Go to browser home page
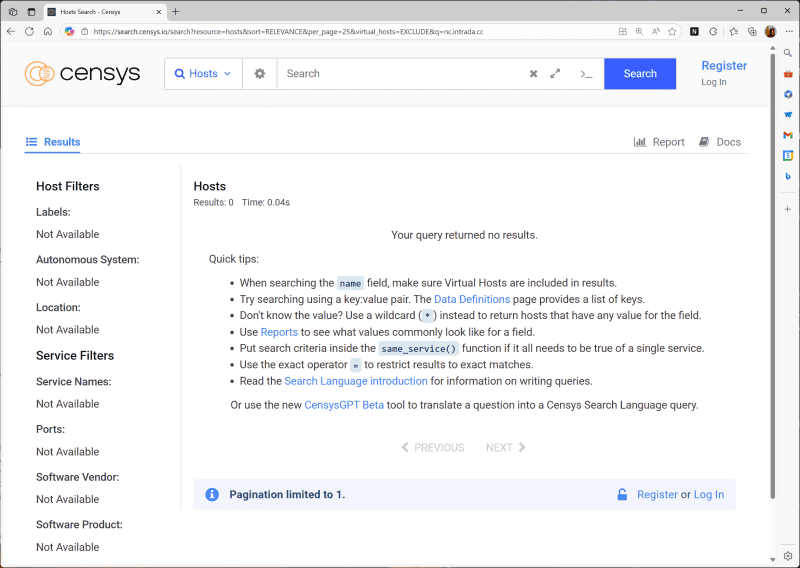 coord(48,31)
